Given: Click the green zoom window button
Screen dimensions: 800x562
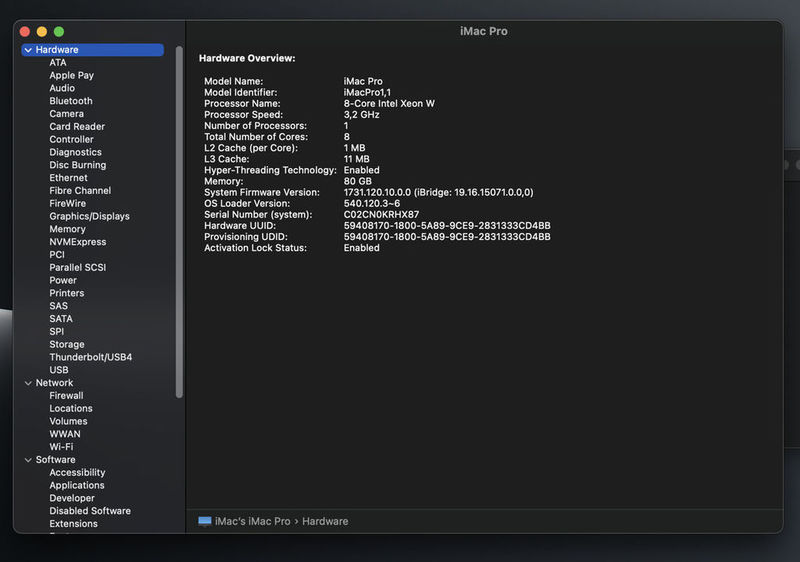Looking at the screenshot, I should [x=59, y=32].
